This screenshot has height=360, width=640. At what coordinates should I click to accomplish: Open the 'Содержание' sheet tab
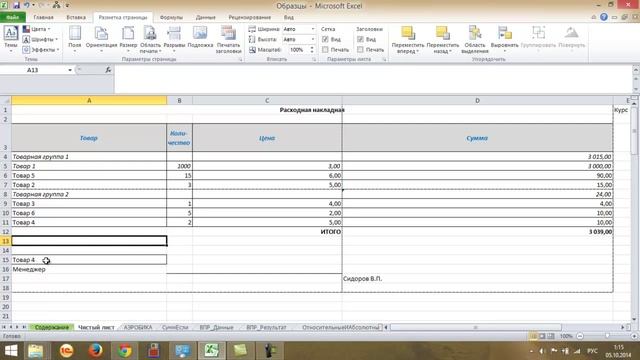click(51, 327)
